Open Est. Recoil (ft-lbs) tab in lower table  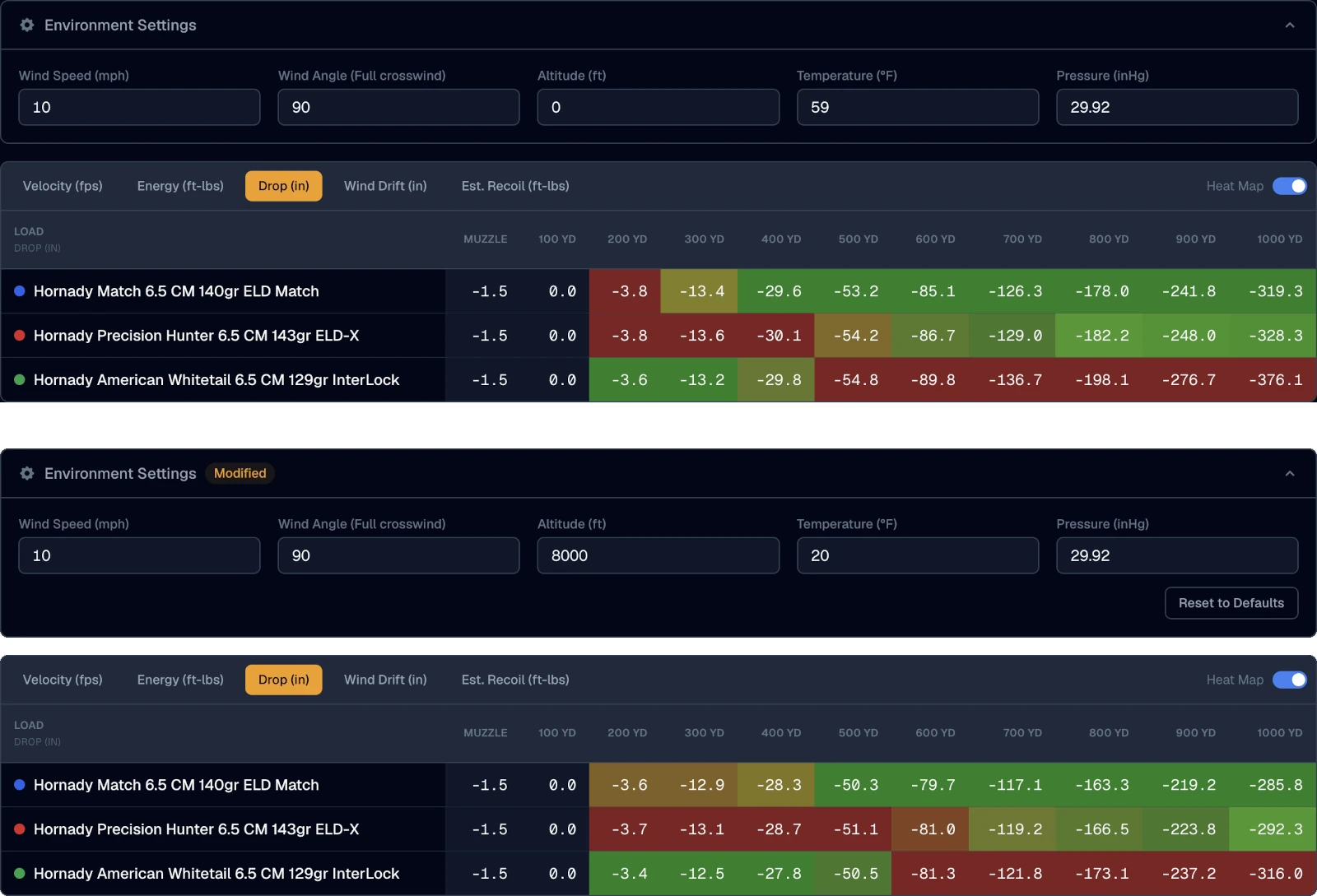515,680
